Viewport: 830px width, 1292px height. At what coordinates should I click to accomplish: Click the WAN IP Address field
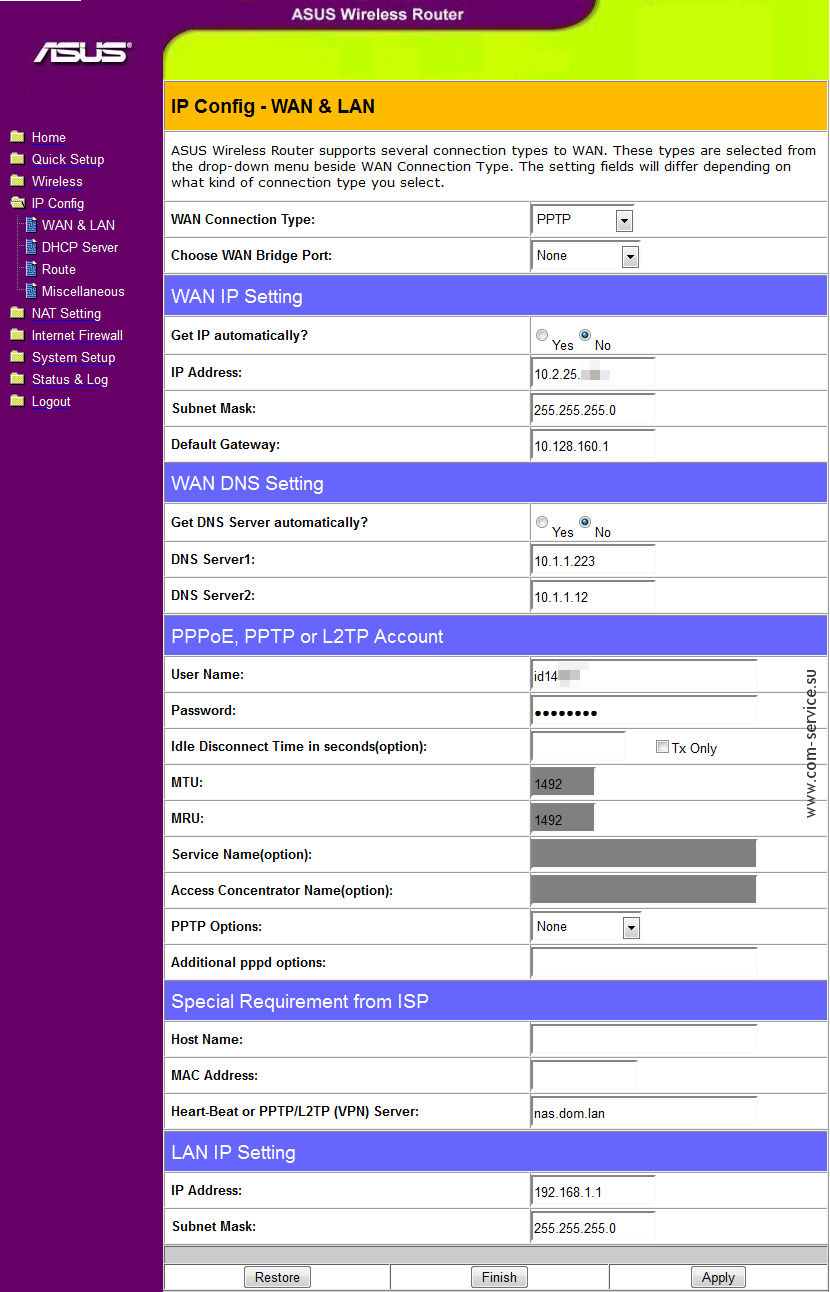[594, 373]
